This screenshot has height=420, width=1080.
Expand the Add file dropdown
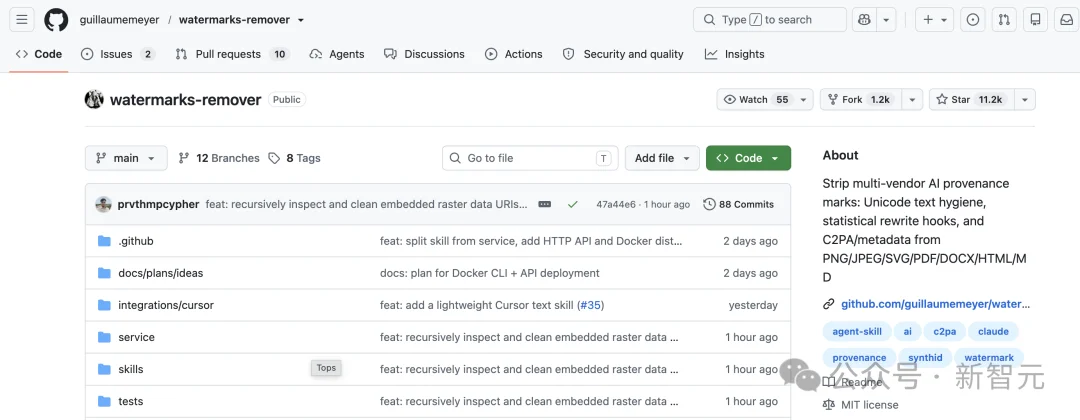pyautogui.click(x=662, y=158)
